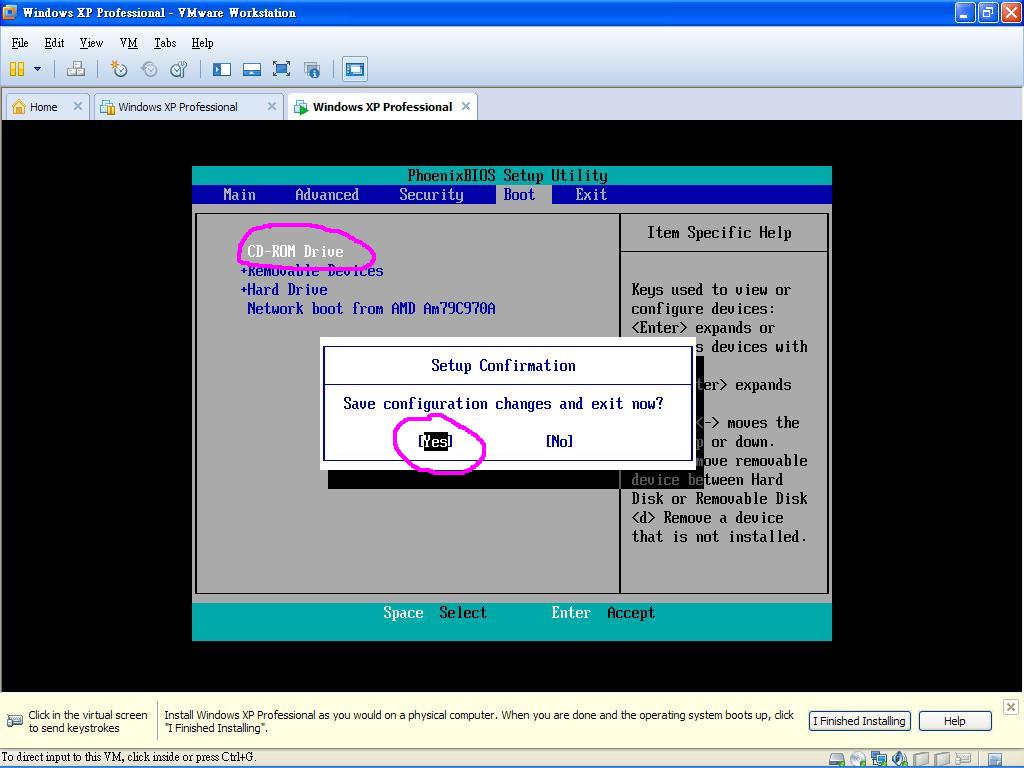Click the Setup Confirmation dialog title

point(504,366)
